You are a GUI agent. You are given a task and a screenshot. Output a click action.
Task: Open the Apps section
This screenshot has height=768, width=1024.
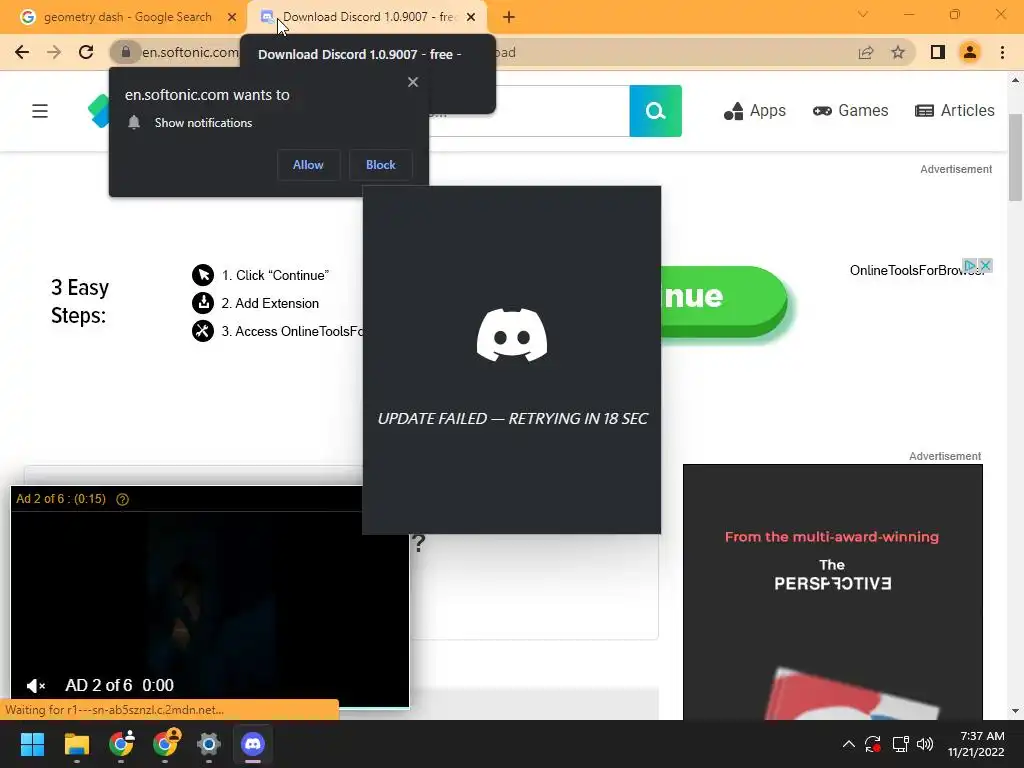(x=755, y=111)
